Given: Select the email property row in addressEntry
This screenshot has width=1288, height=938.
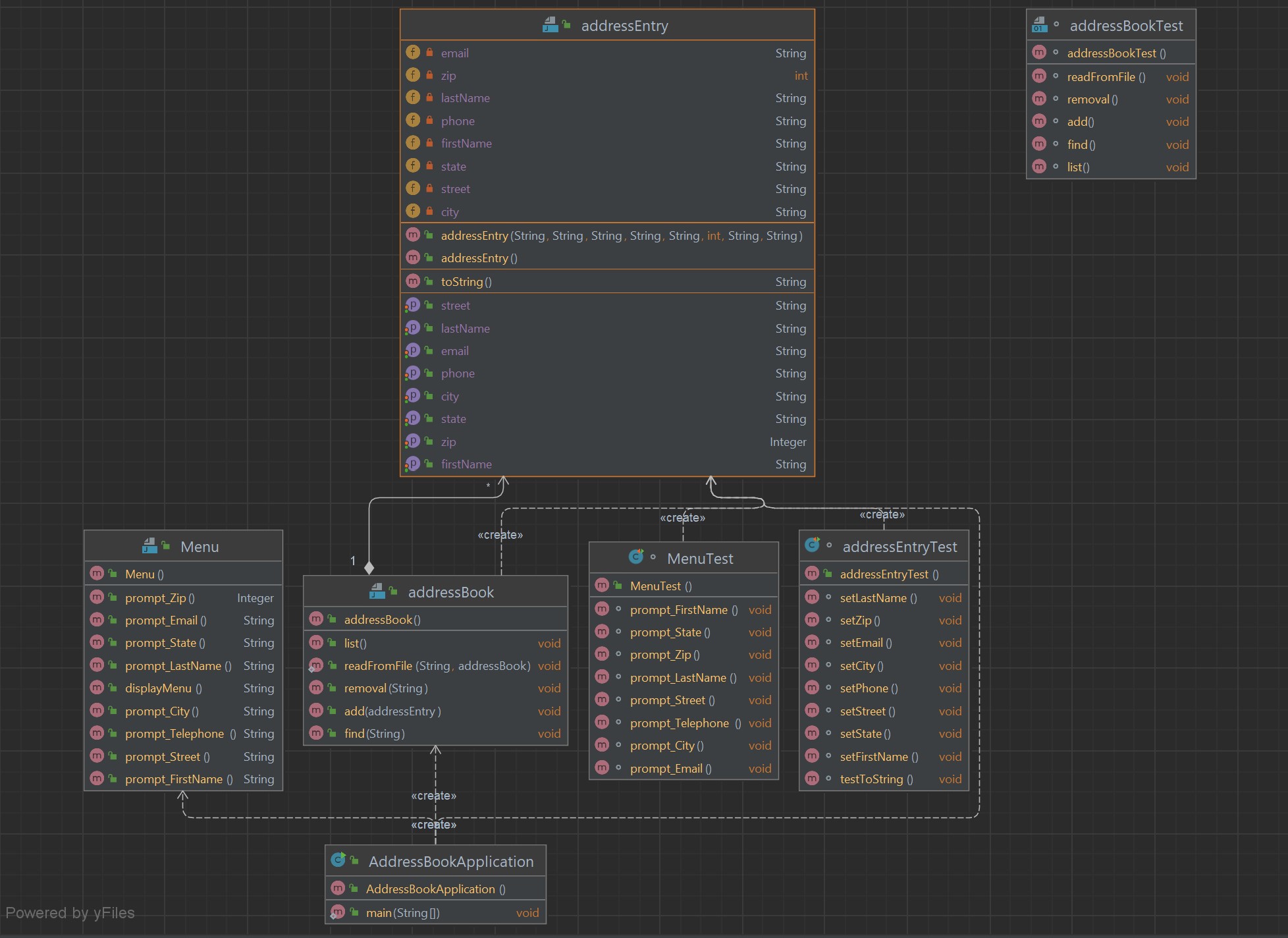Looking at the screenshot, I should (607, 350).
